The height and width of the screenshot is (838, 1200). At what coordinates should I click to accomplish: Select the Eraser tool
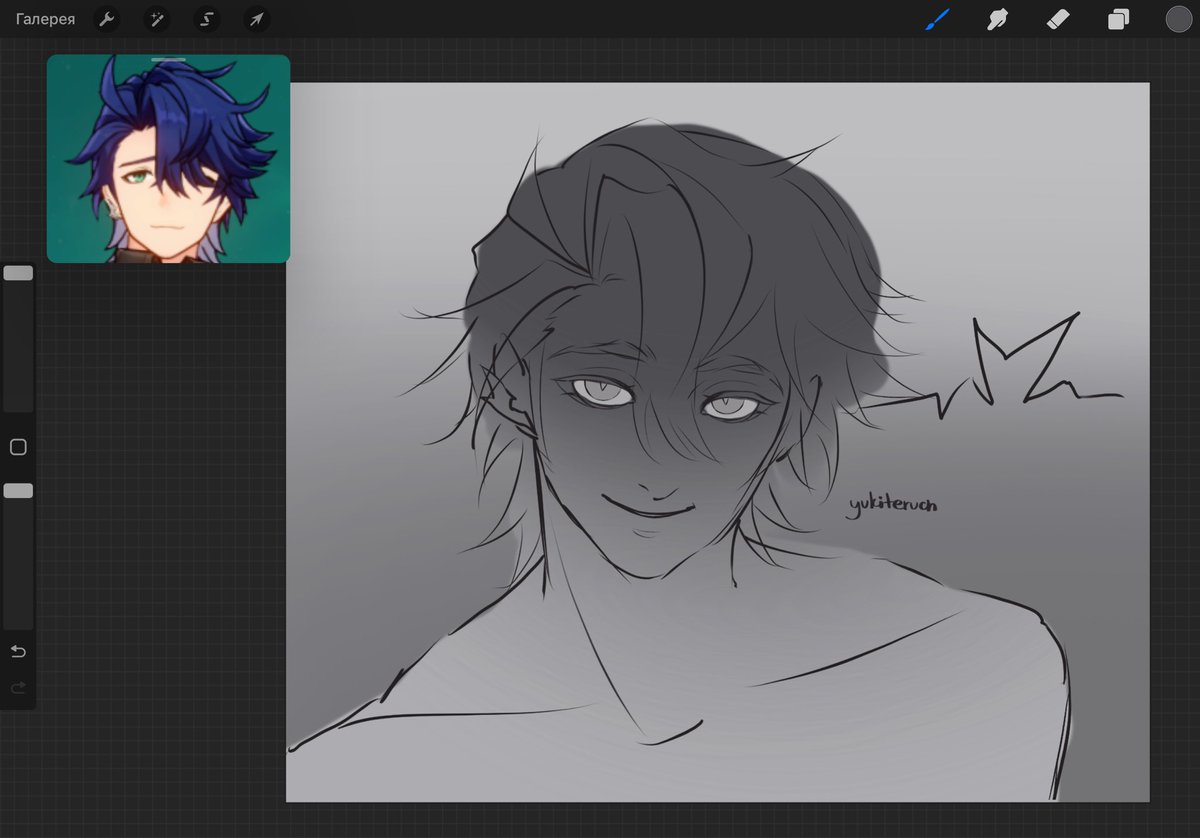[x=1058, y=19]
